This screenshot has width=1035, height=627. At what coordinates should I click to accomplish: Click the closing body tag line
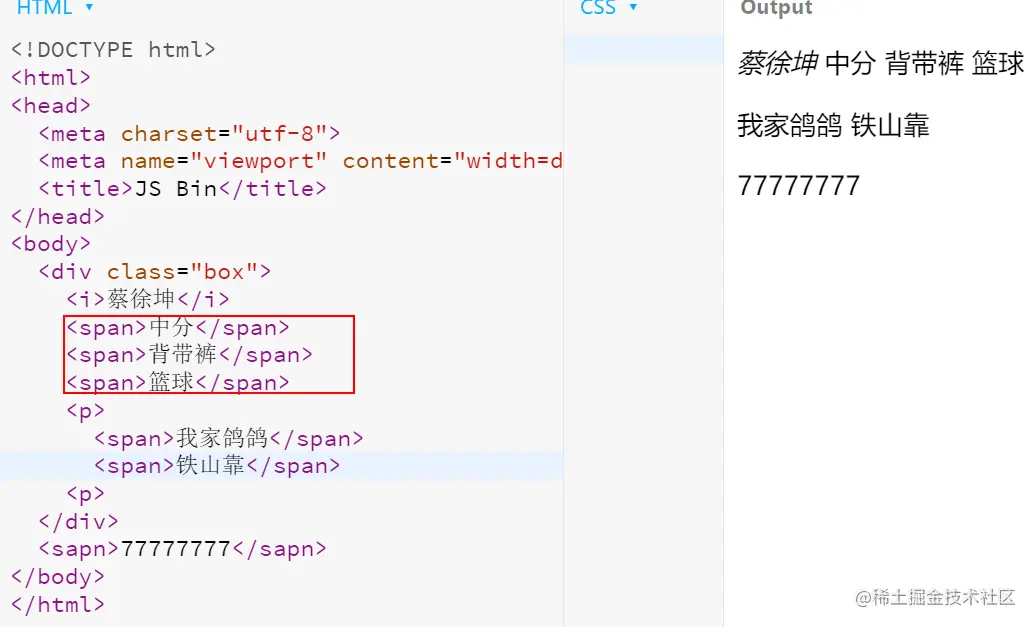[57, 577]
